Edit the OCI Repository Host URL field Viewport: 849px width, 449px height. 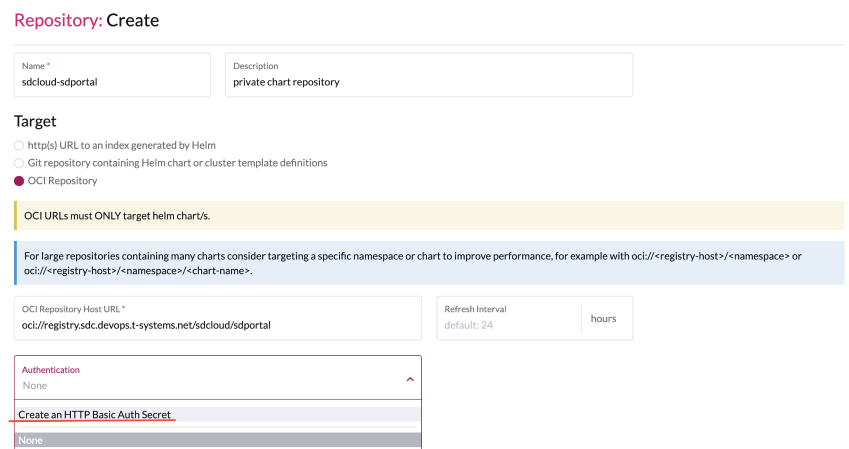[x=217, y=324]
